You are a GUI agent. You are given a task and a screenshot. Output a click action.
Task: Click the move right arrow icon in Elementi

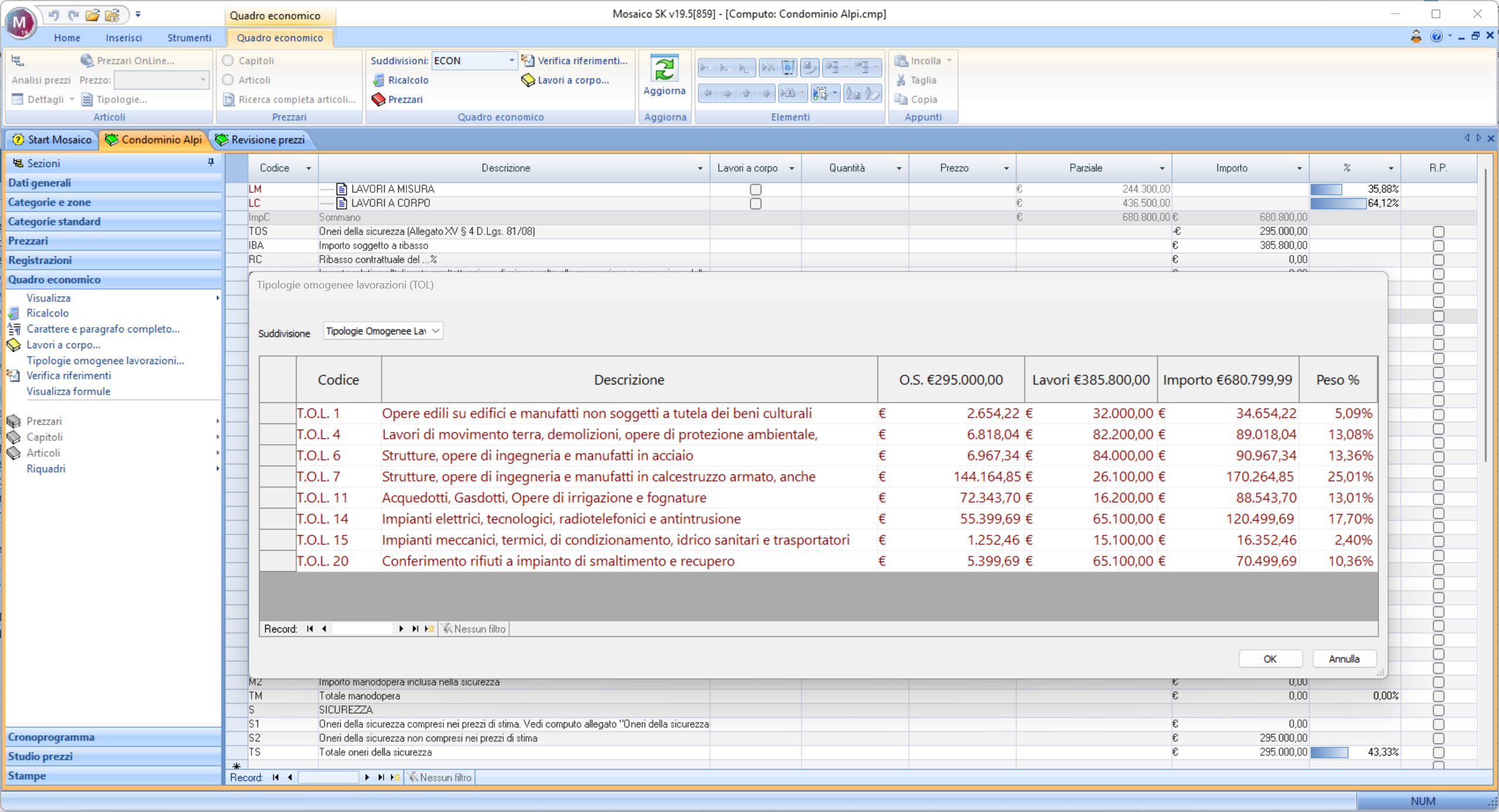(x=727, y=93)
